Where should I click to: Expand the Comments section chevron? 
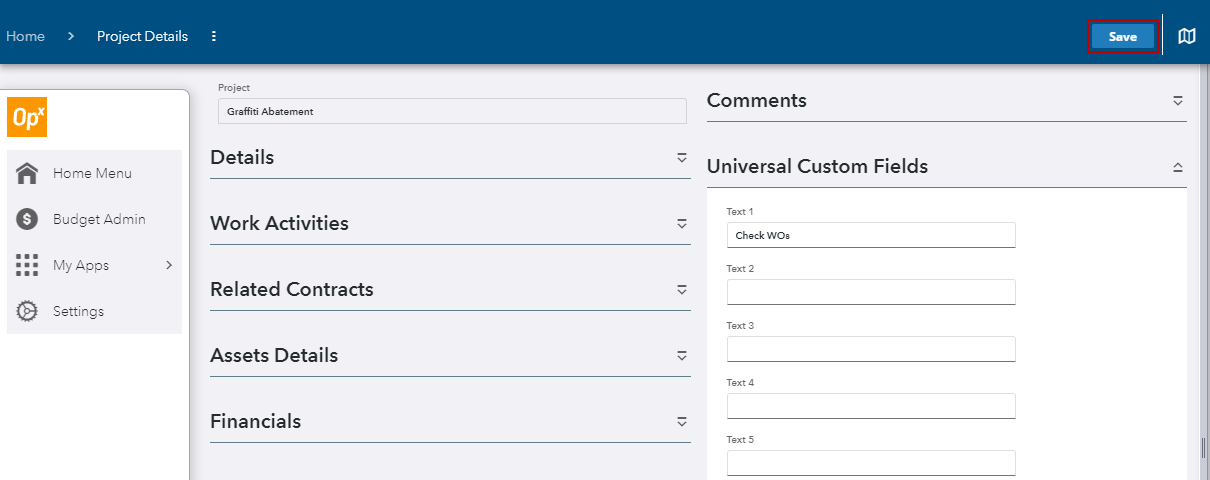click(1178, 101)
